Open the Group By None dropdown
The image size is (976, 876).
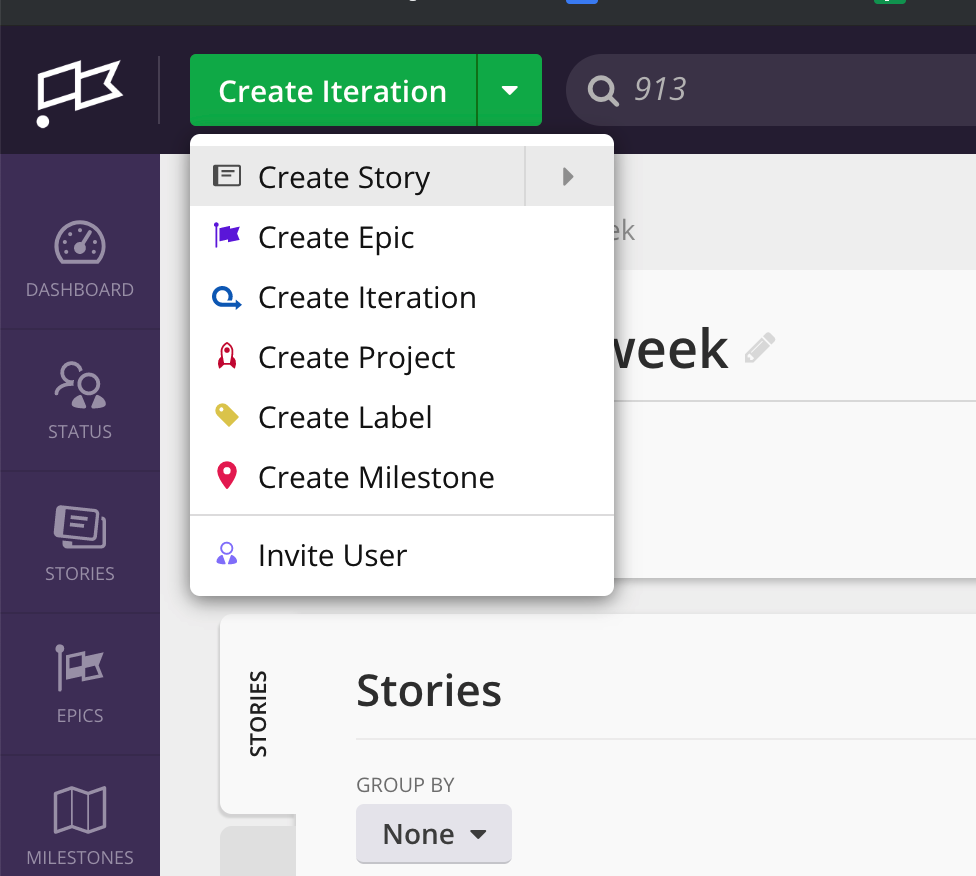pyautogui.click(x=434, y=834)
